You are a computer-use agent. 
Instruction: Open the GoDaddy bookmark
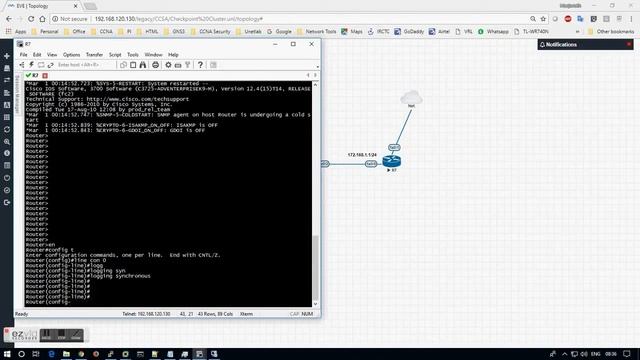coord(409,31)
